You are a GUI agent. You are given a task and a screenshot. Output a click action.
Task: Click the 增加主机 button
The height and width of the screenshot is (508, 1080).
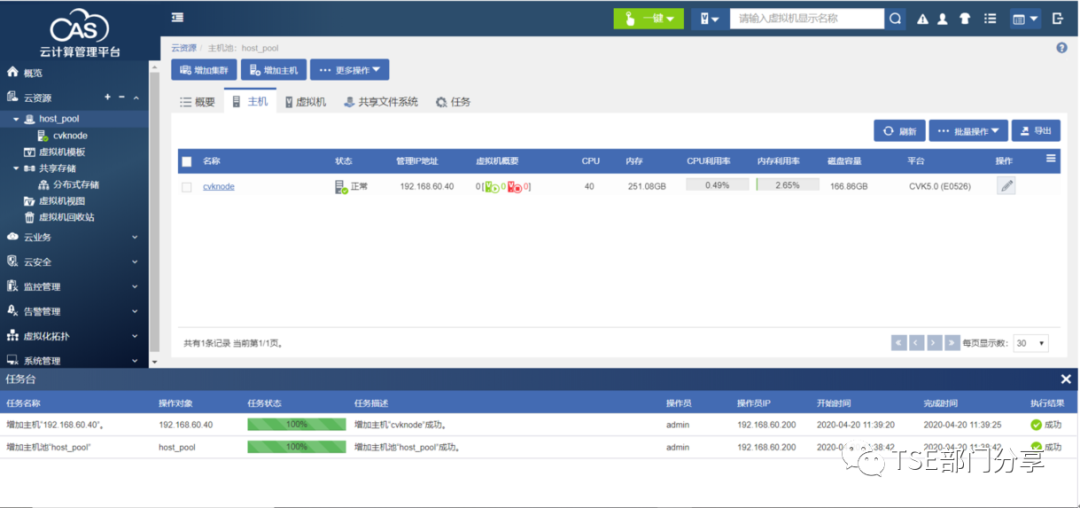[x=273, y=70]
